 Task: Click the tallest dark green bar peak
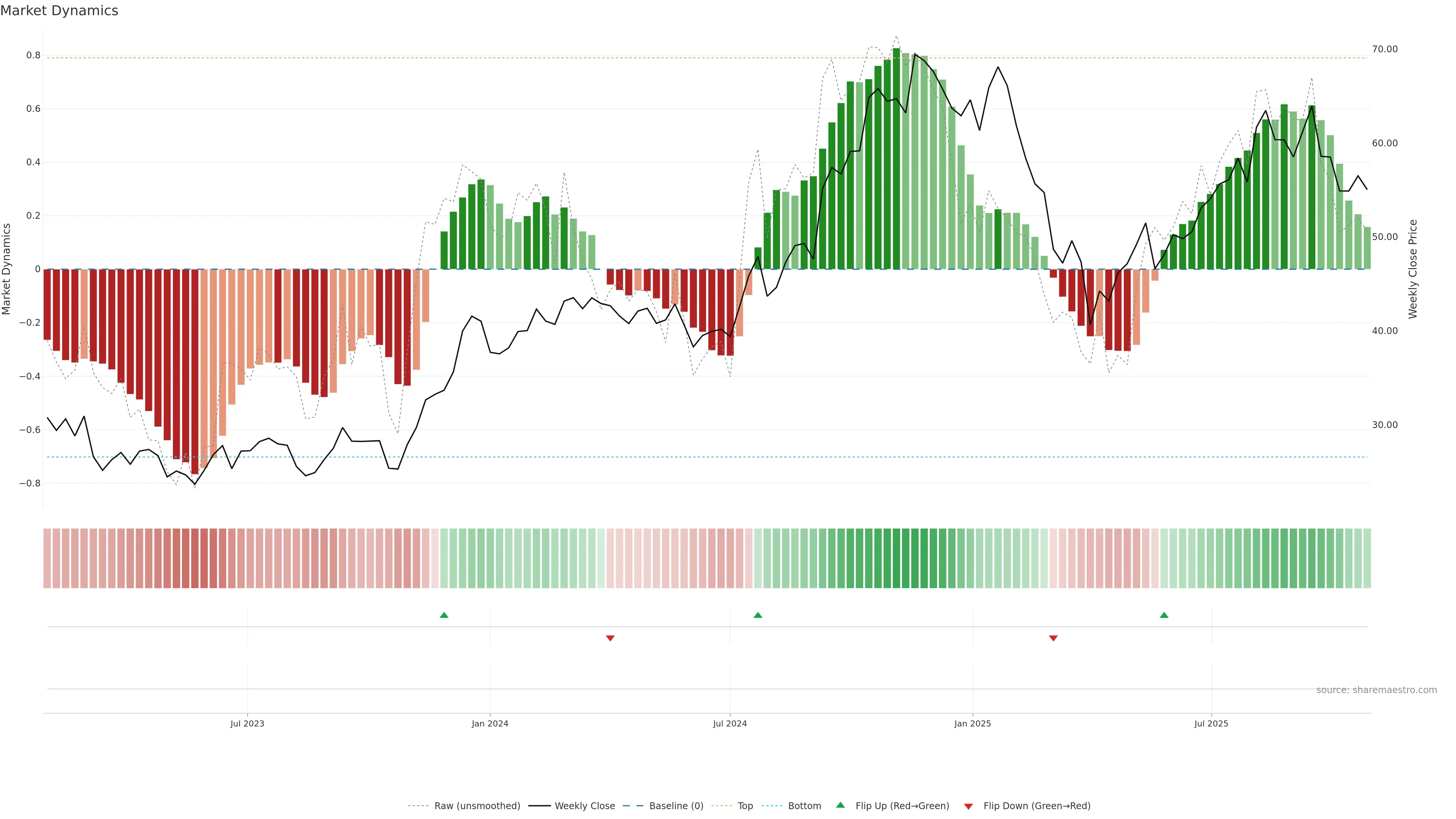896,51
